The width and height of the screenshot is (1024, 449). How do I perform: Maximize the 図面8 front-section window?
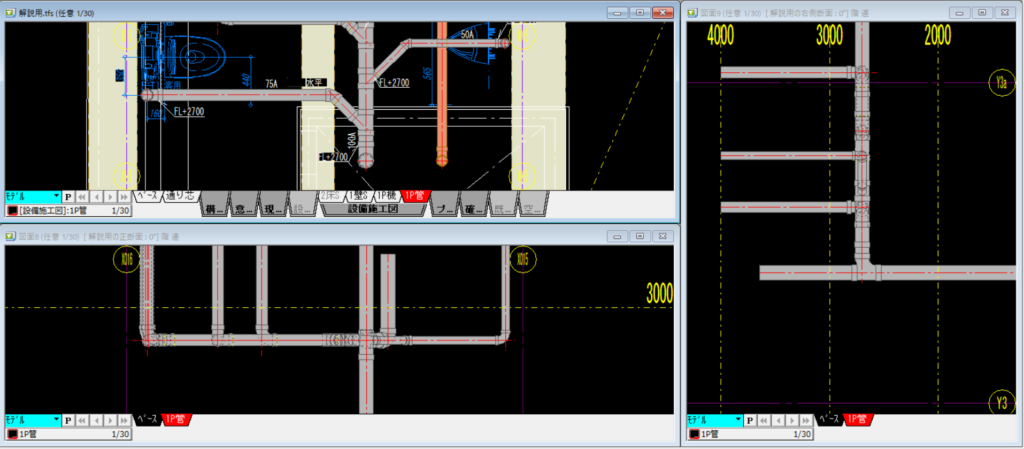point(638,236)
